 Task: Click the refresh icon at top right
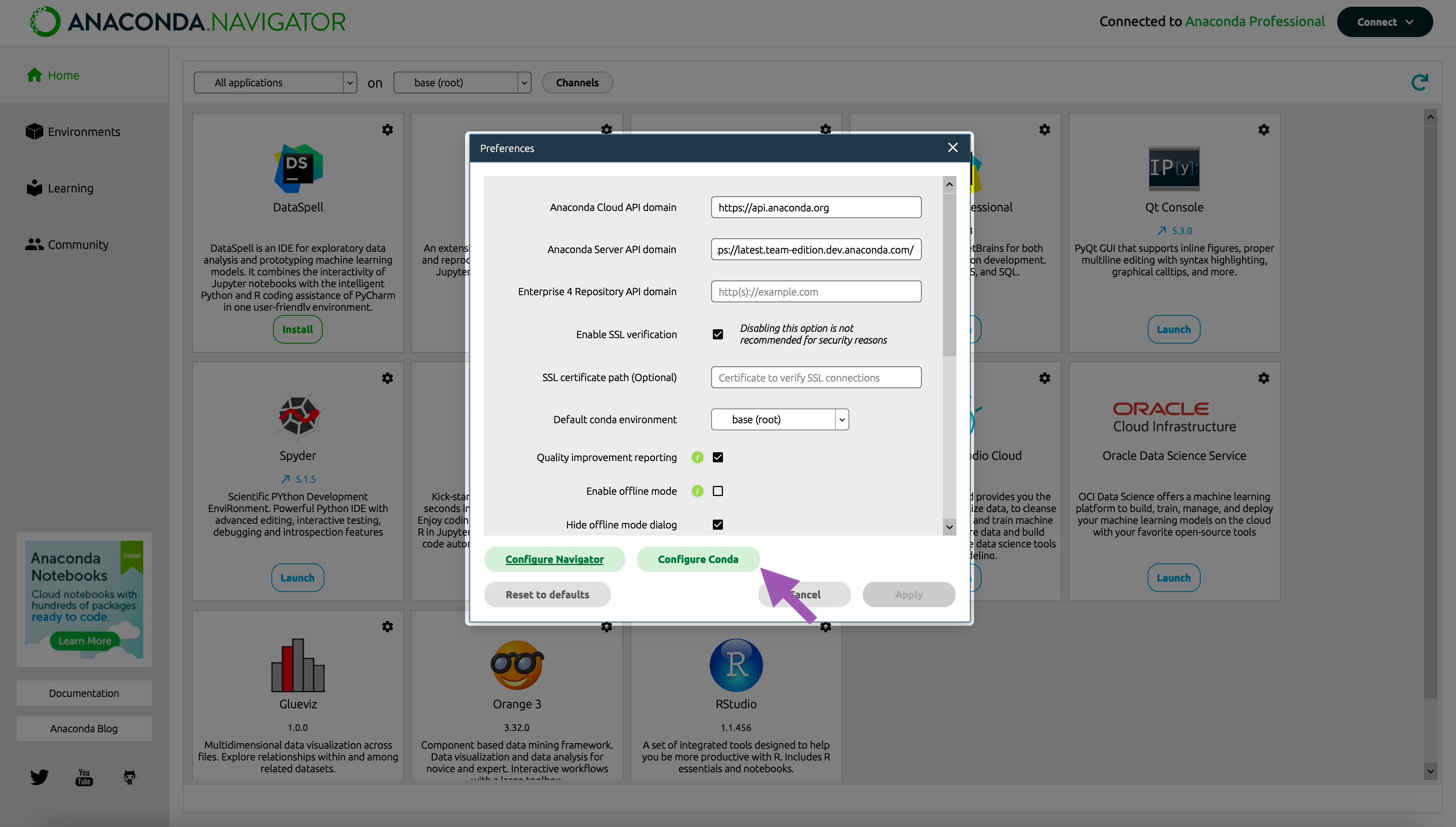click(x=1419, y=83)
